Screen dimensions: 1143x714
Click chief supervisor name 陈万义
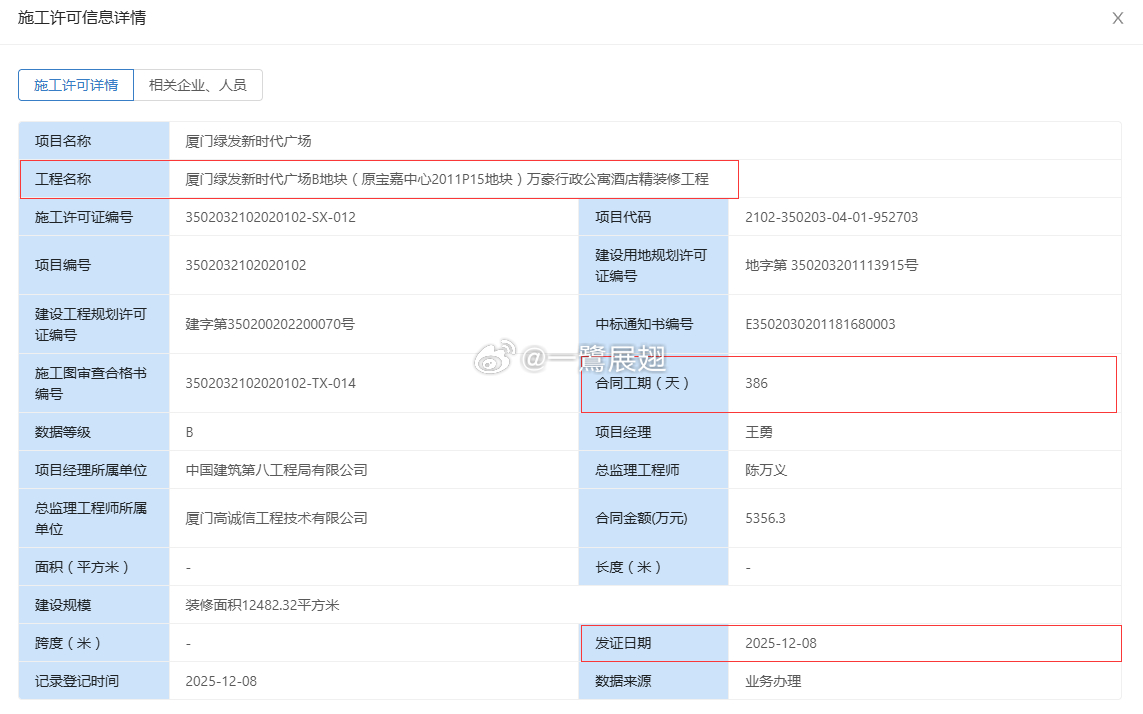pos(765,470)
